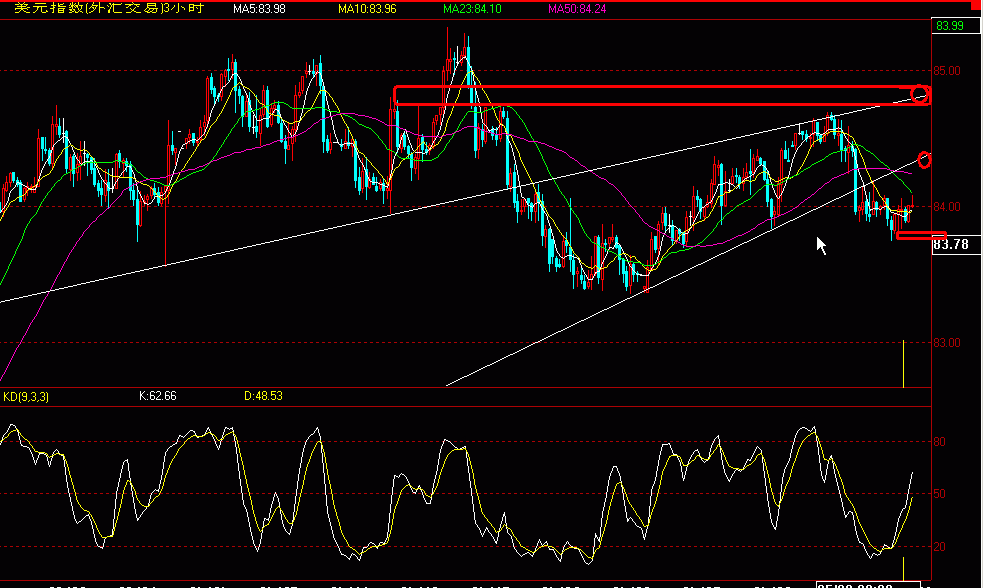Click the 83.00 price axis label
The height and width of the screenshot is (588, 983).
pyautogui.click(x=947, y=343)
